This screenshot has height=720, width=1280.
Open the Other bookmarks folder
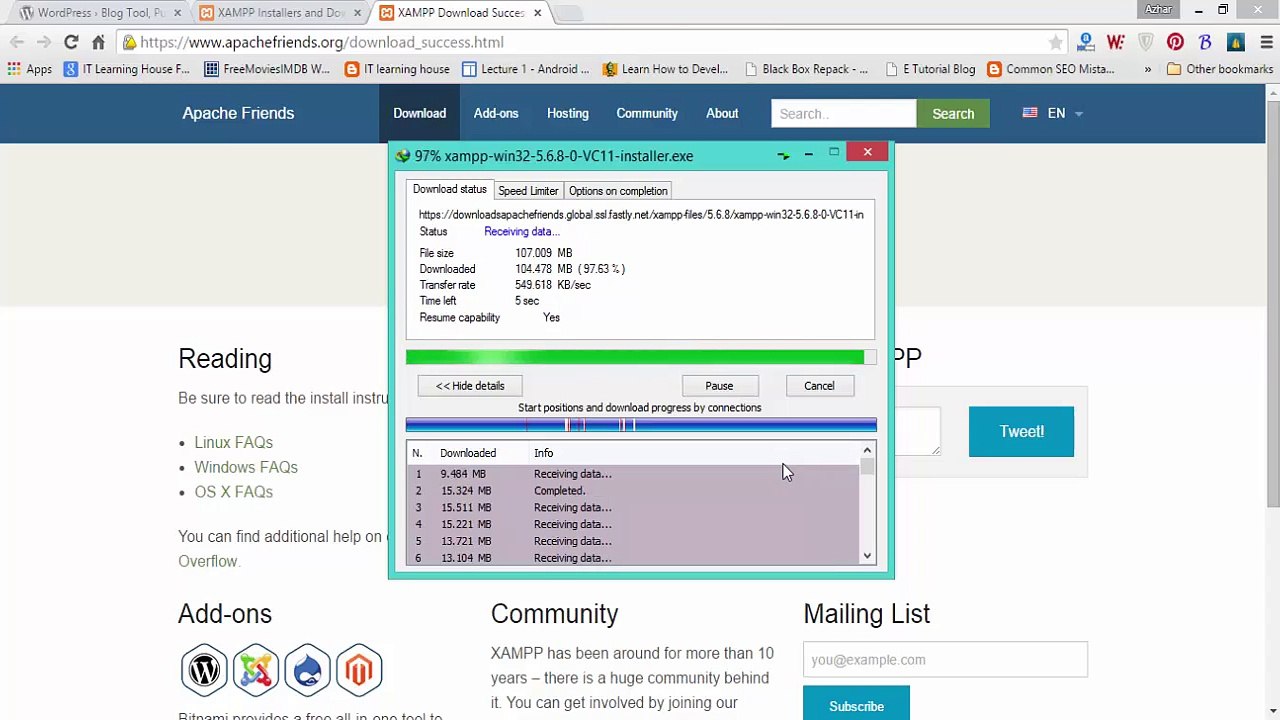1219,69
